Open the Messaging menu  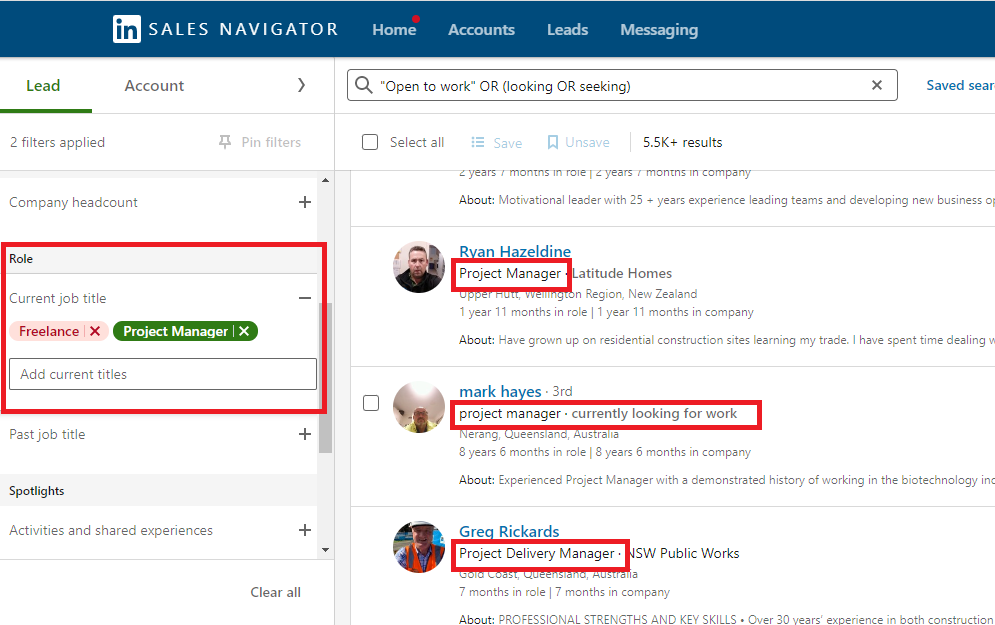click(x=659, y=30)
